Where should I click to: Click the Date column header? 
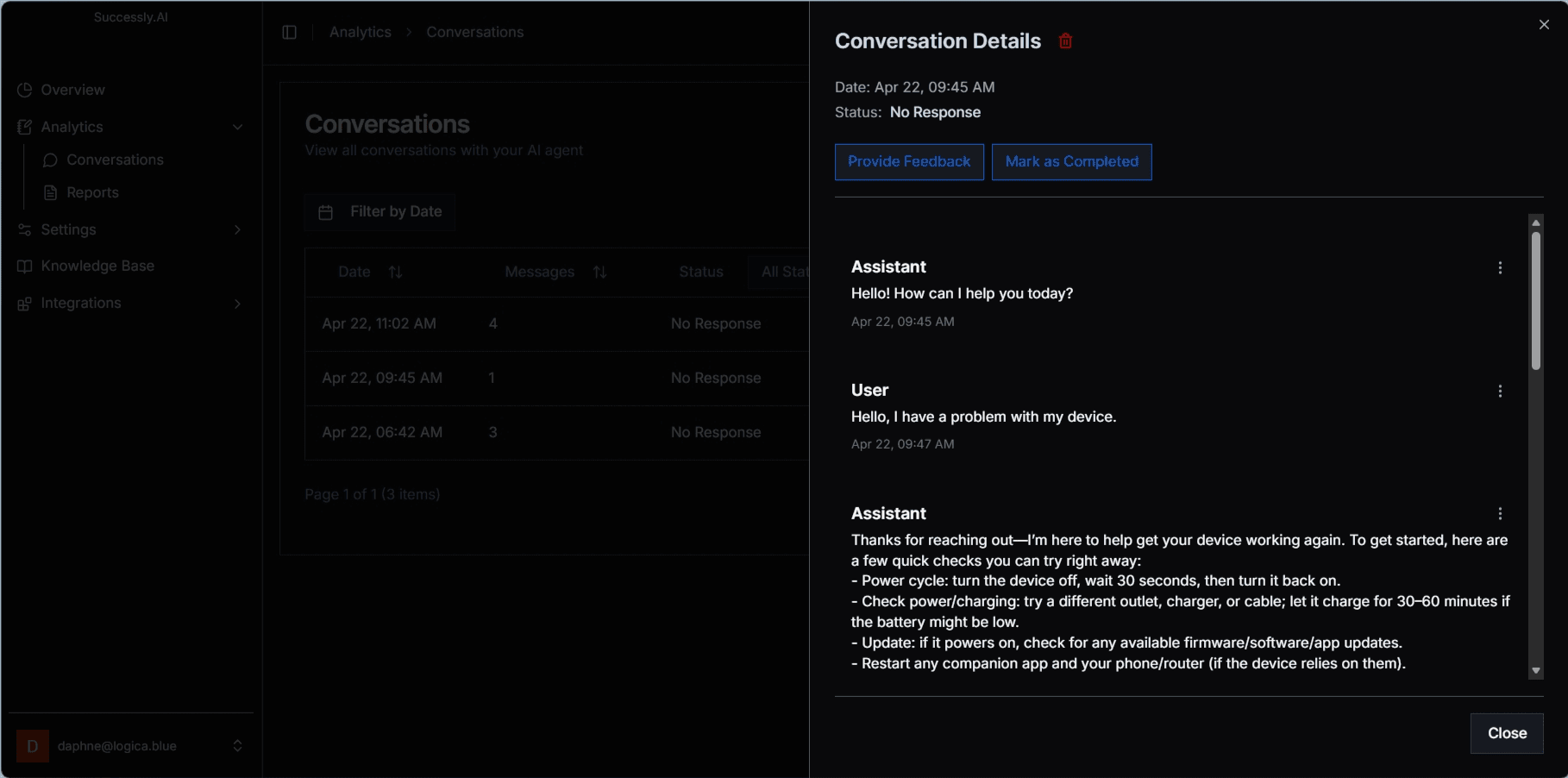tap(354, 273)
